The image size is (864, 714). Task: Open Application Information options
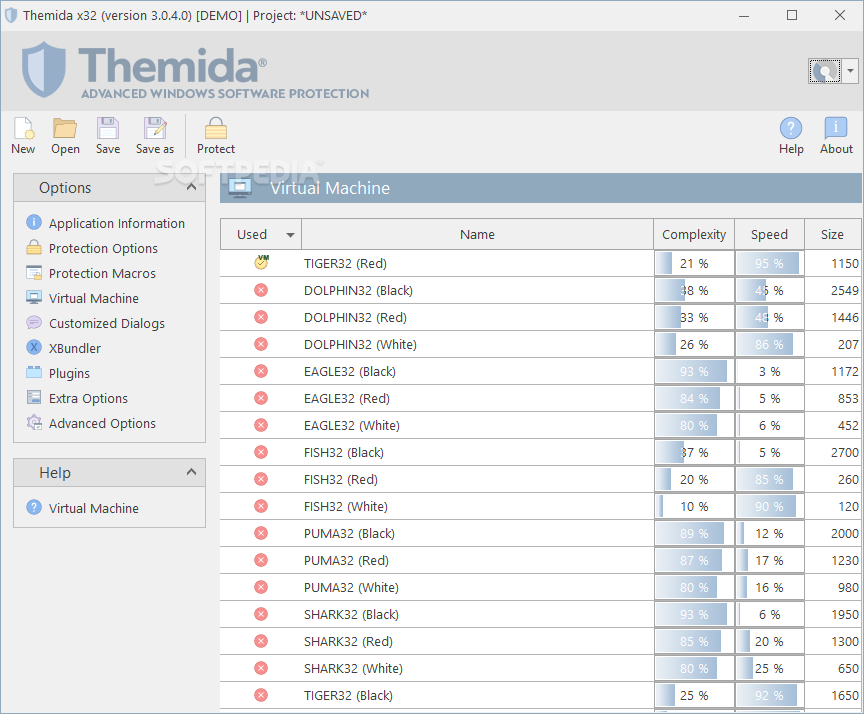[117, 223]
